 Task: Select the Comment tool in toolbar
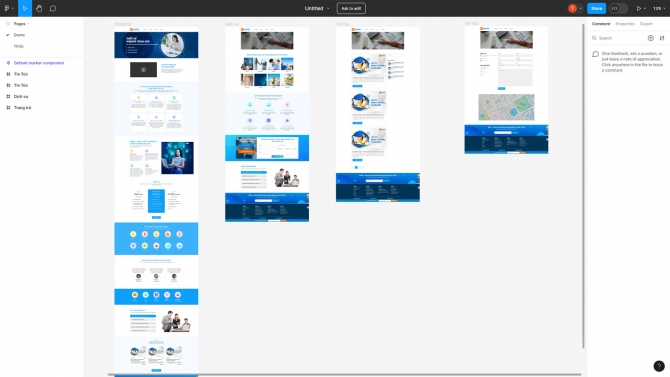click(x=53, y=8)
